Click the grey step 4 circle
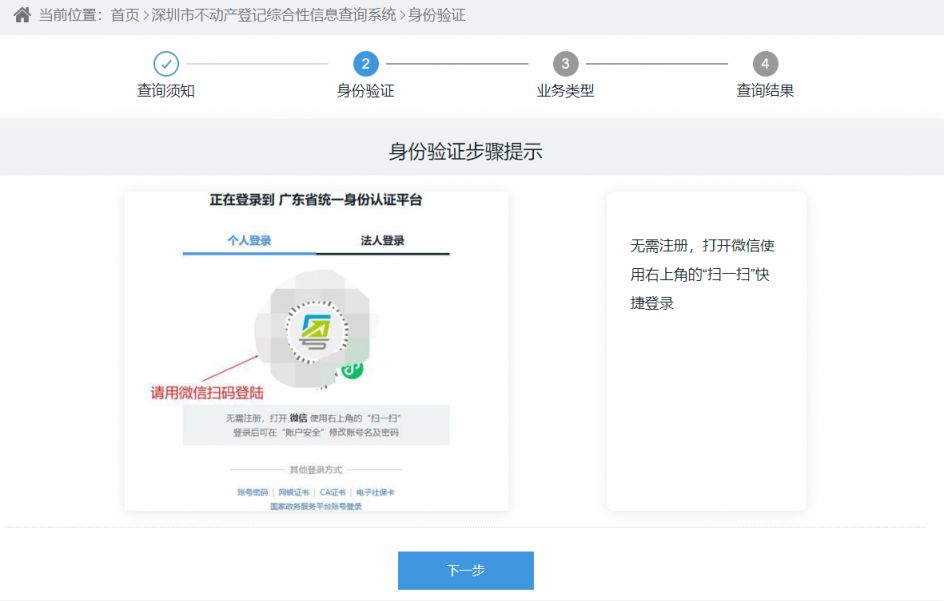This screenshot has width=944, height=601. pos(765,63)
